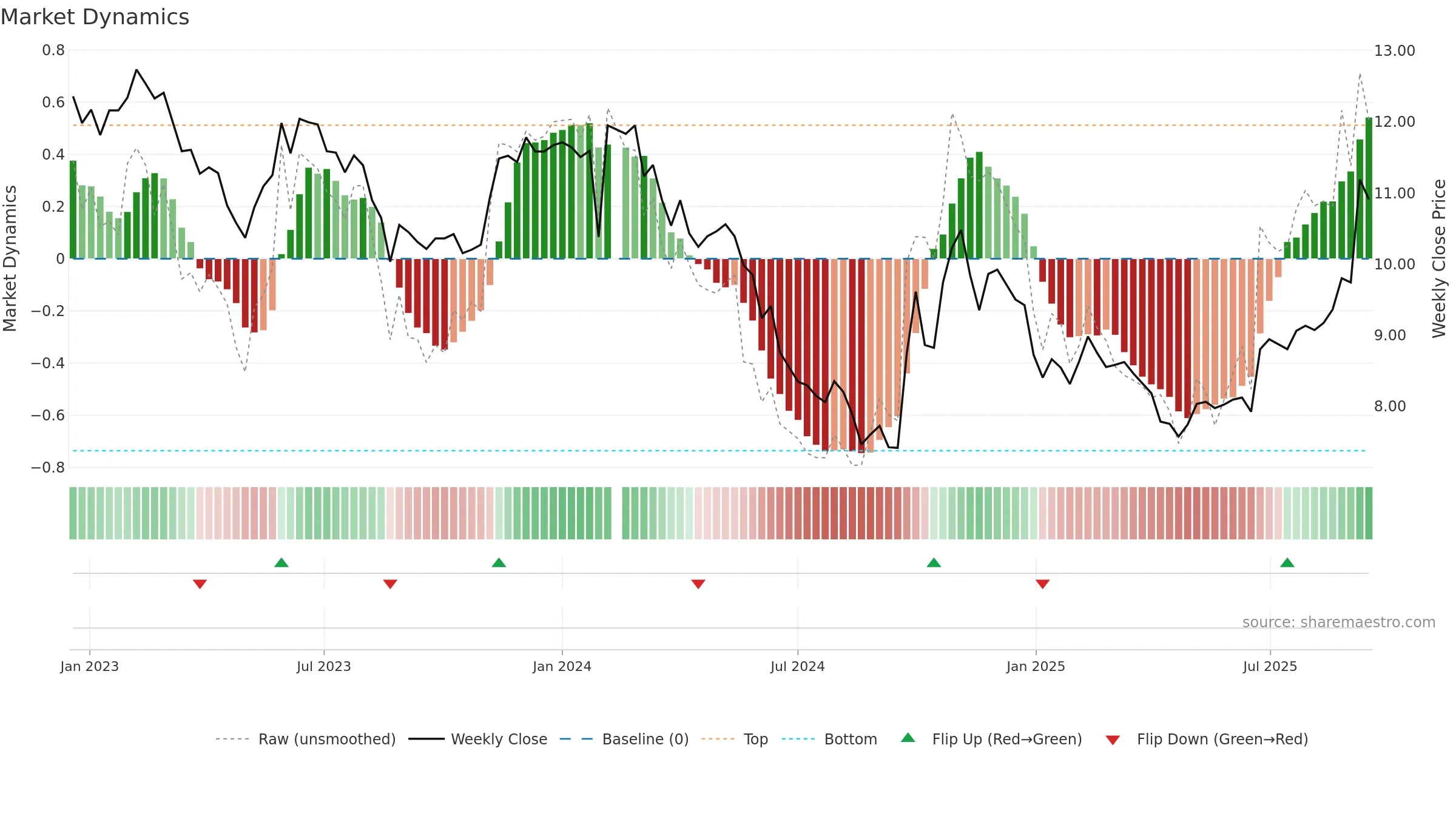Click the 0.8 left axis label

[x=53, y=50]
